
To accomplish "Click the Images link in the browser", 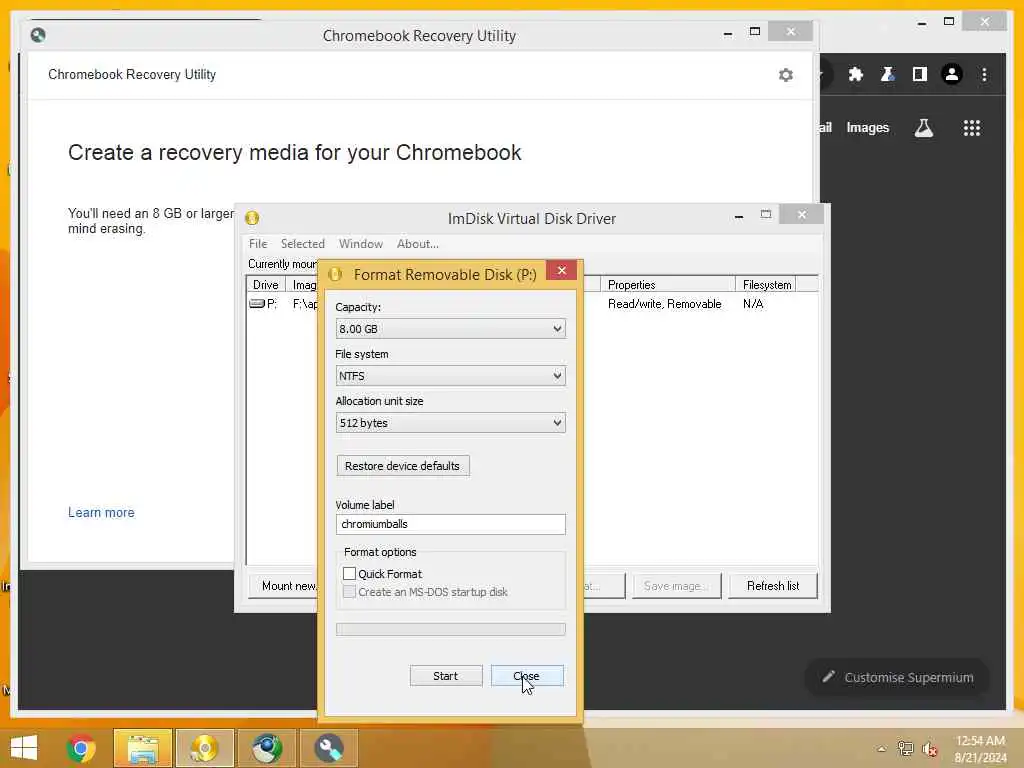I will [x=867, y=128].
